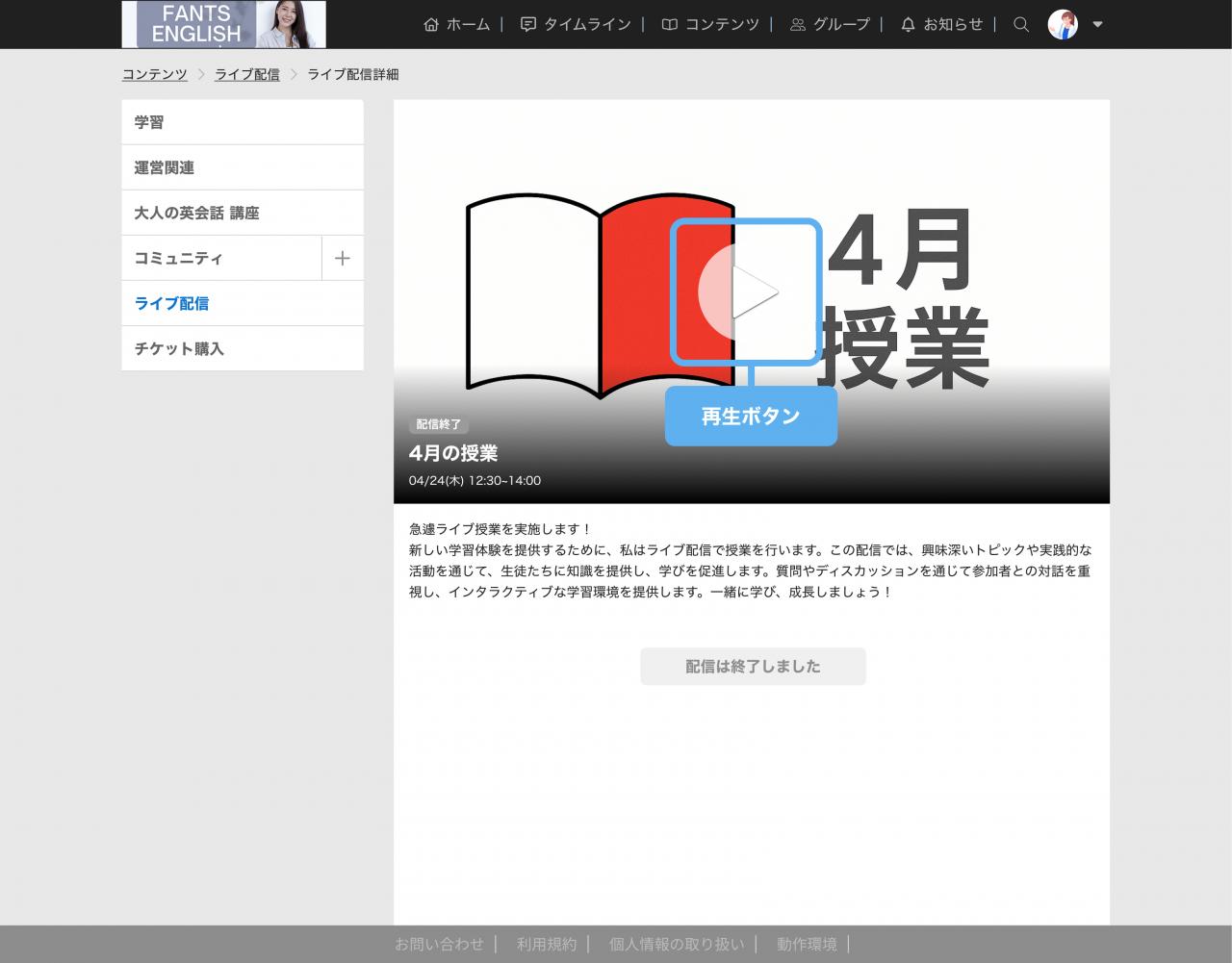Viewport: 1232px width, 963px height.
Task: Click the 配信は終了しました button
Action: pos(753,666)
